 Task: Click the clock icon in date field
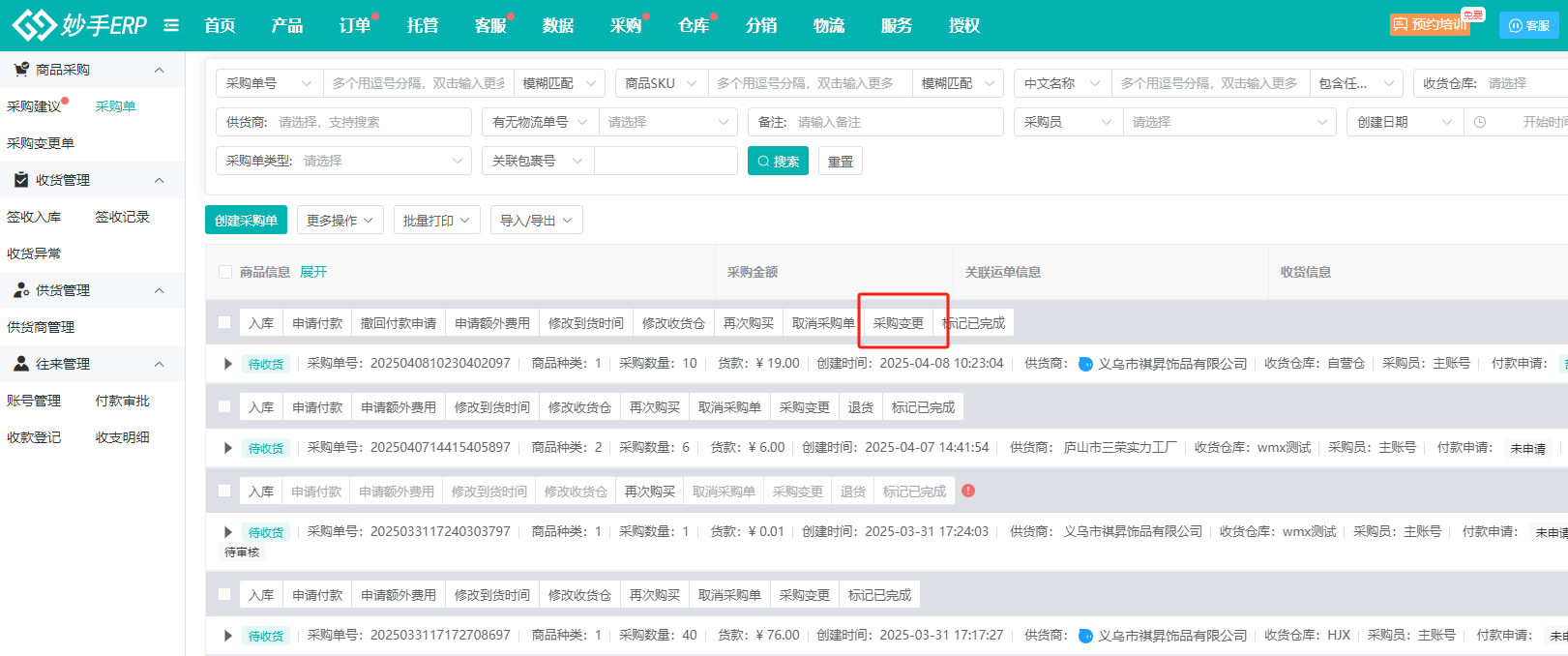1480,122
